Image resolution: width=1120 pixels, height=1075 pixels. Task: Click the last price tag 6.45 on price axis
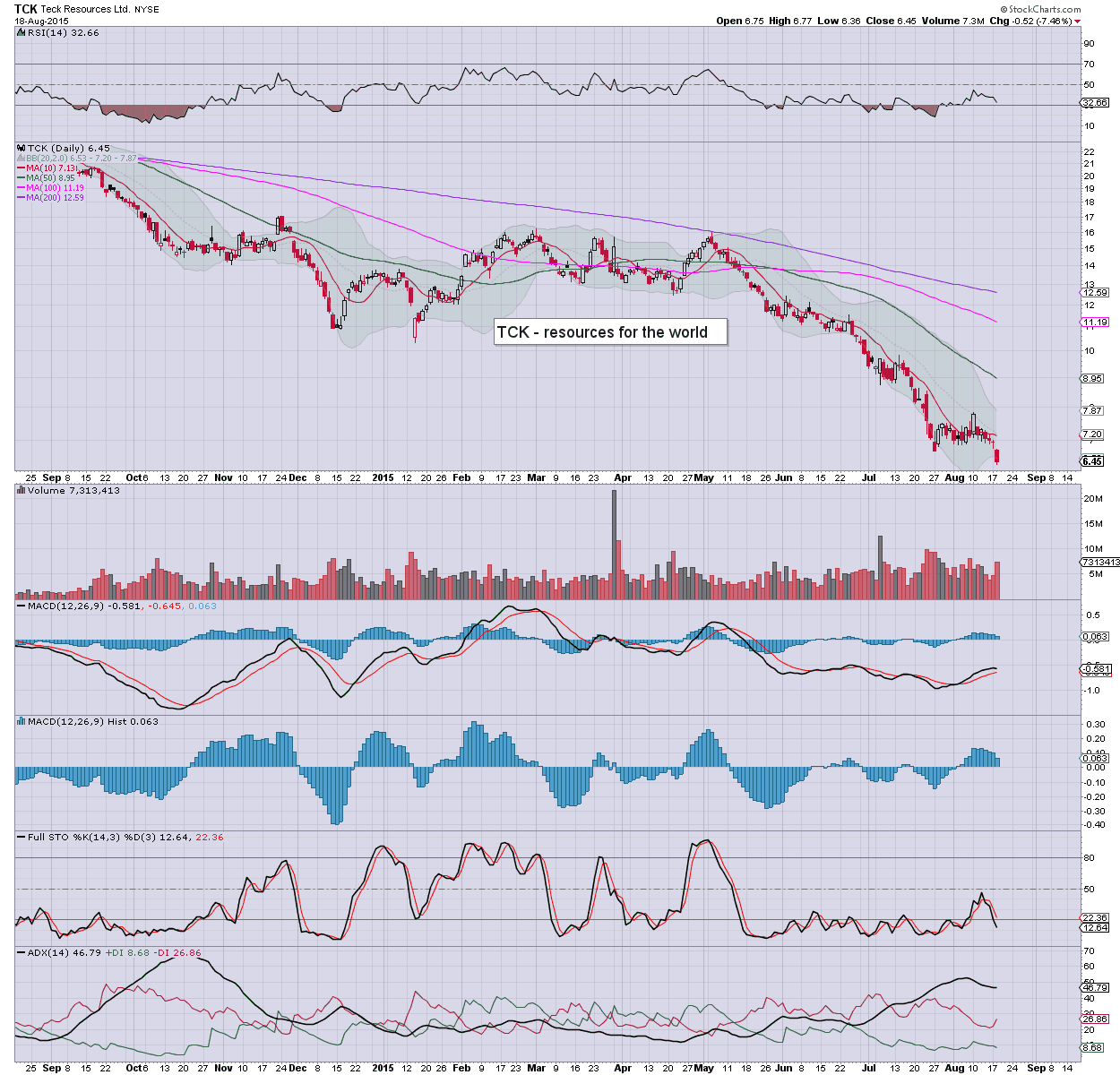point(1092,460)
